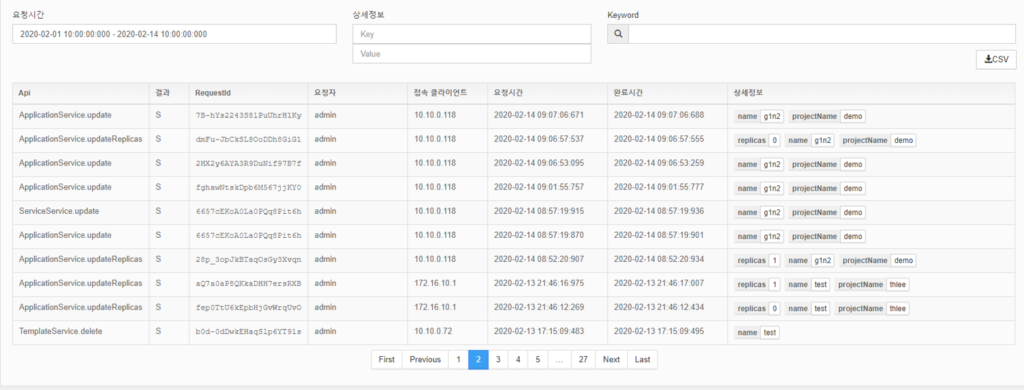
Task: Jump to page 4
Action: pyautogui.click(x=518, y=359)
